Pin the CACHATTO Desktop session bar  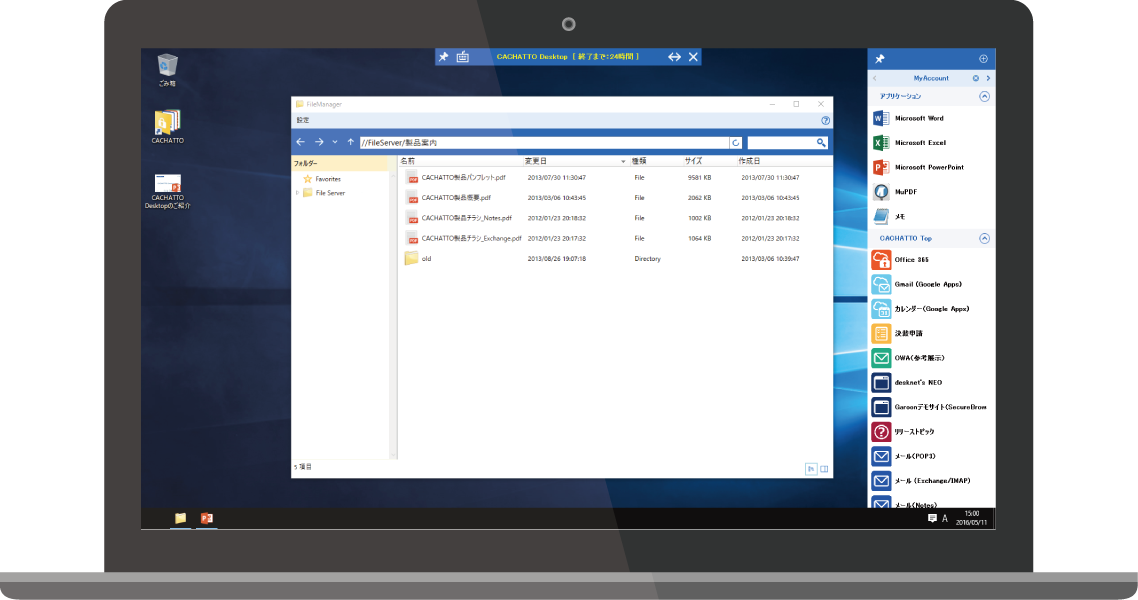click(443, 57)
